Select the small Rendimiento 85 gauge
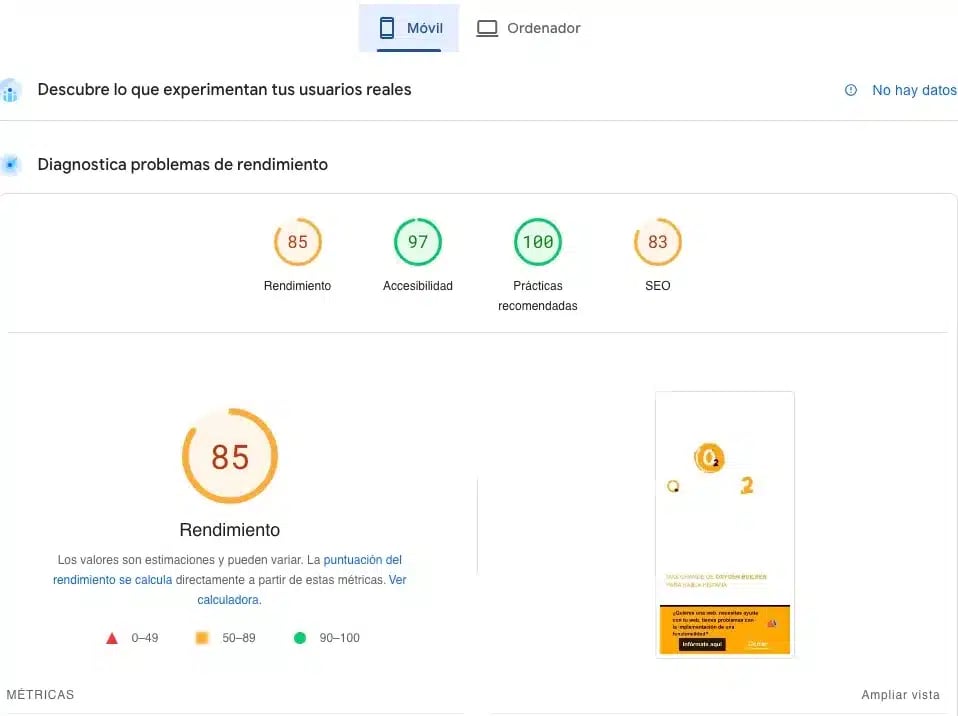Screen dimensions: 958x716 [x=297, y=242]
